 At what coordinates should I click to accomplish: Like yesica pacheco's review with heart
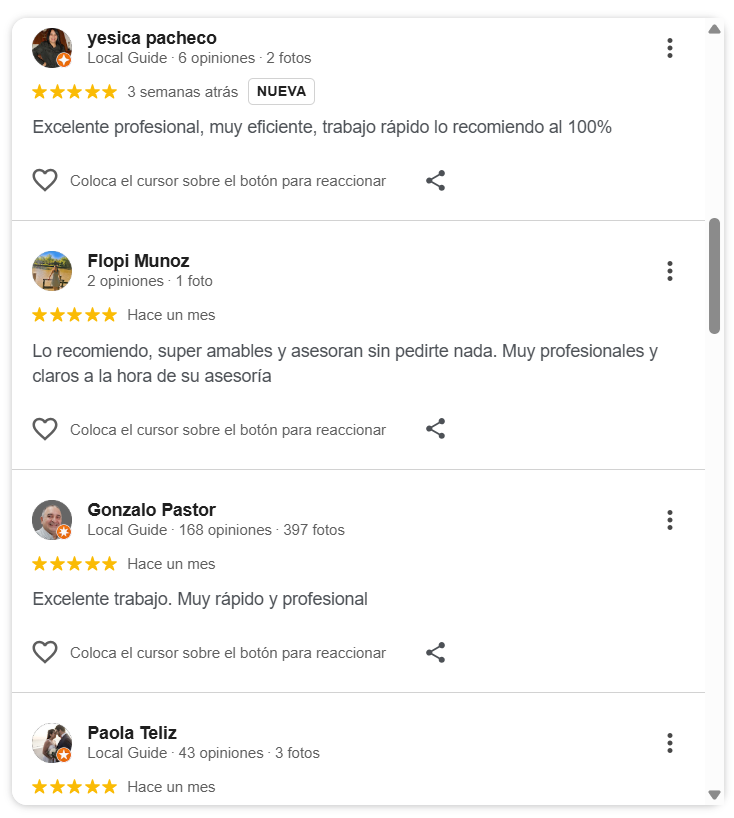pyautogui.click(x=45, y=181)
